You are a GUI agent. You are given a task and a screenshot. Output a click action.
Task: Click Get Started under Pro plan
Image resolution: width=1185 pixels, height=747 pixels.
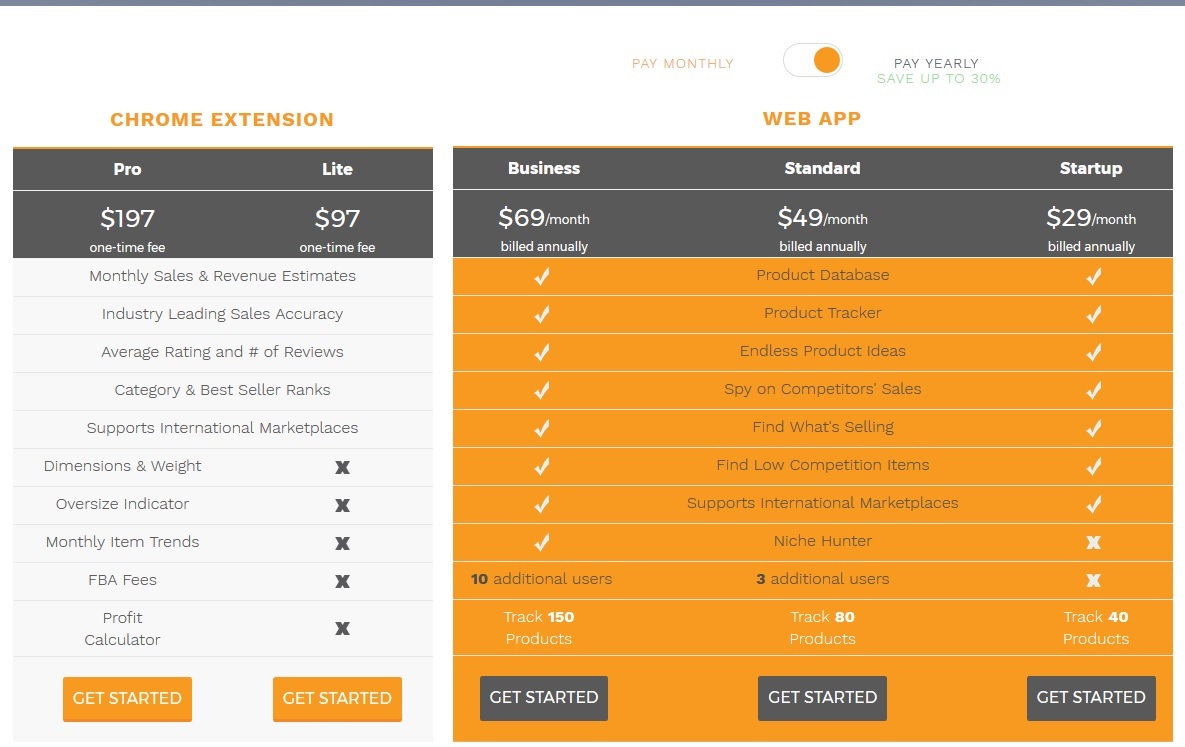127,698
